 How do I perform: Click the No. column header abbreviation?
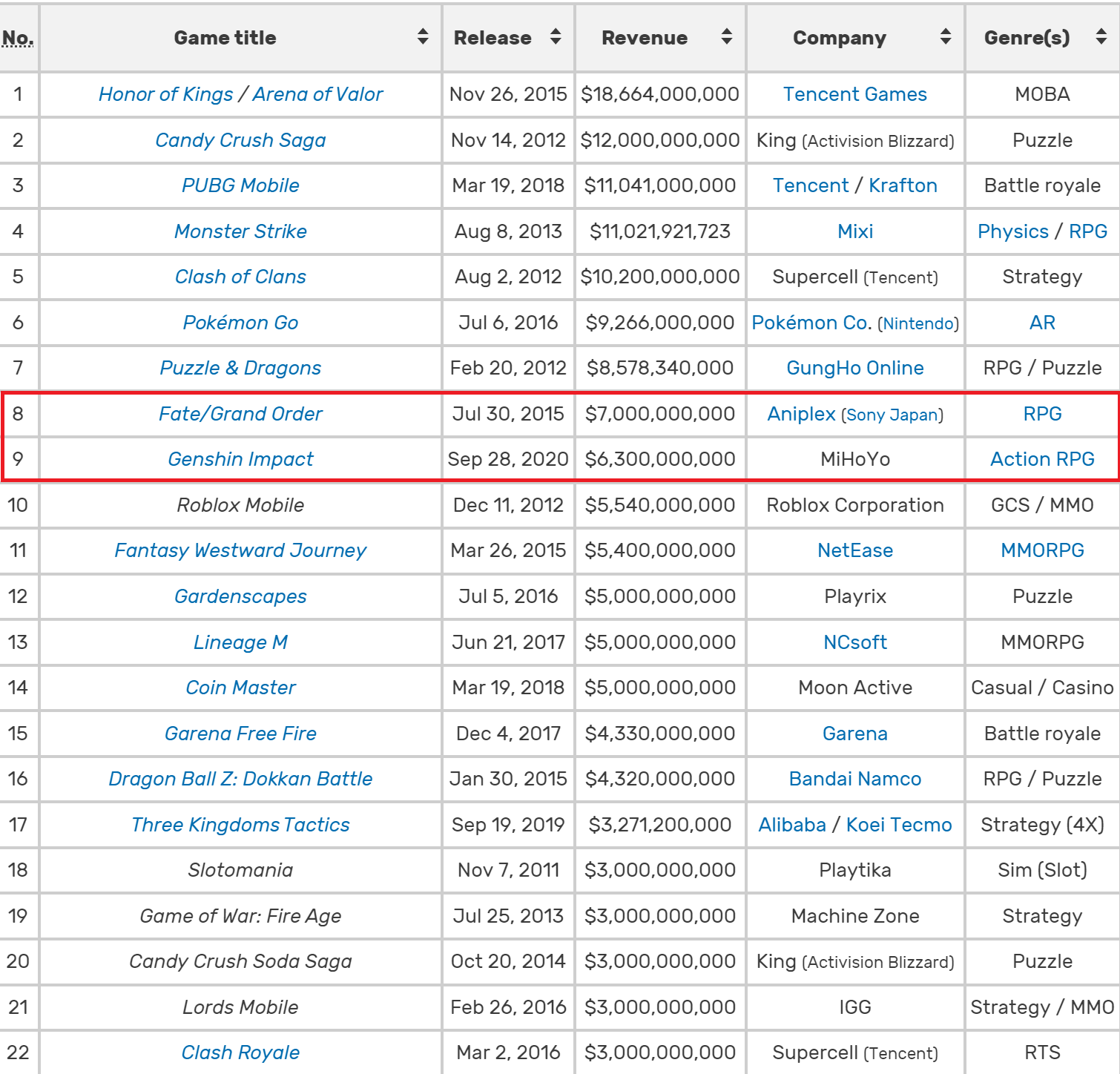[18, 38]
